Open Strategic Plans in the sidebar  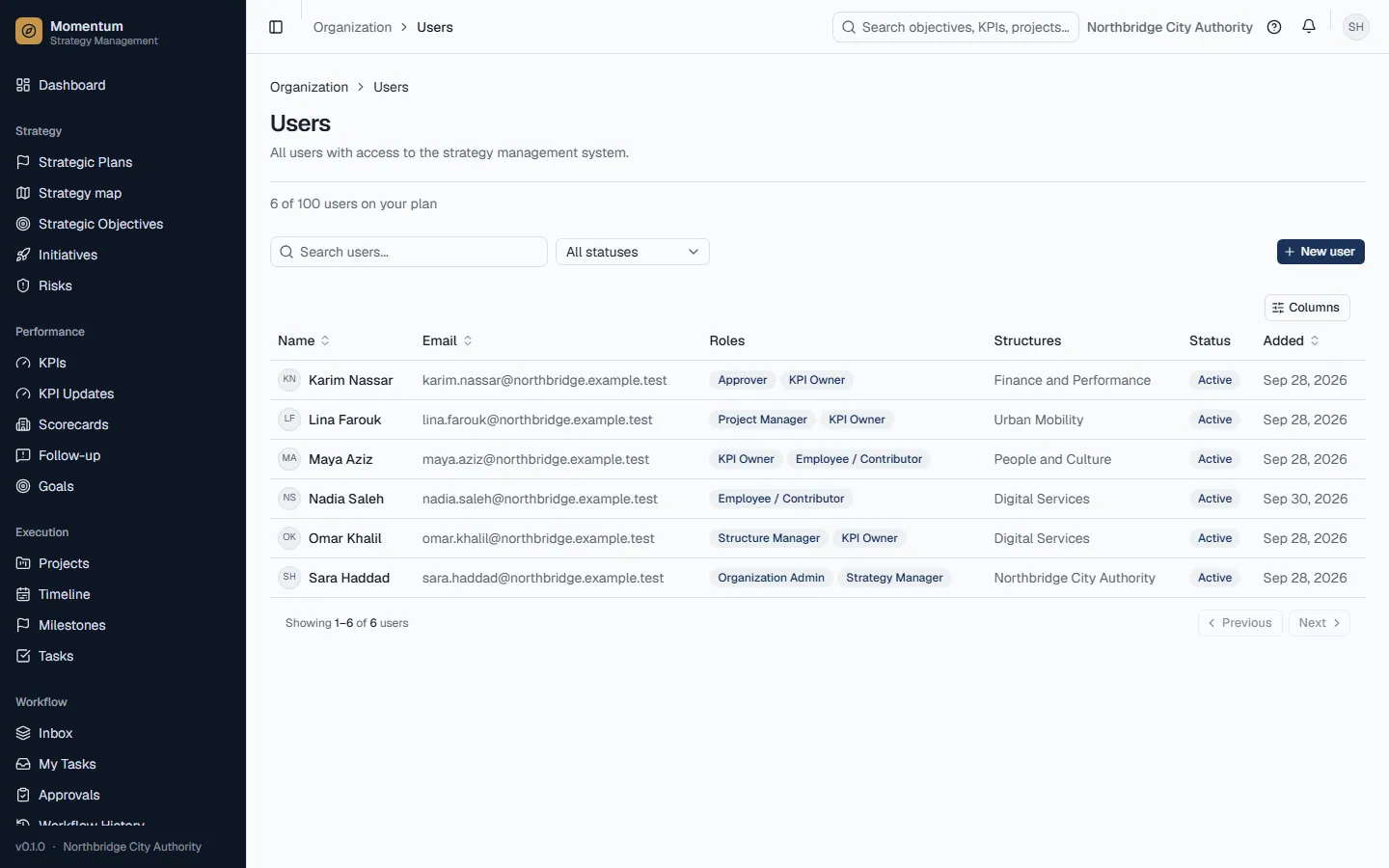click(x=123, y=162)
